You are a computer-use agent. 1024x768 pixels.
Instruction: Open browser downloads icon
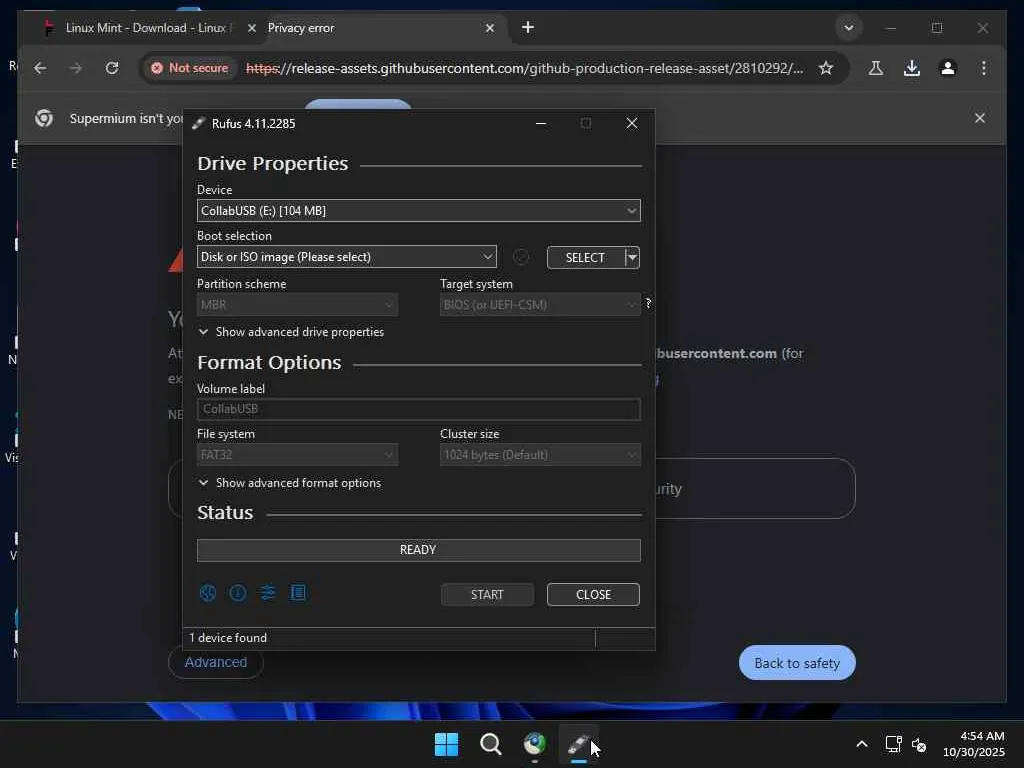(912, 68)
